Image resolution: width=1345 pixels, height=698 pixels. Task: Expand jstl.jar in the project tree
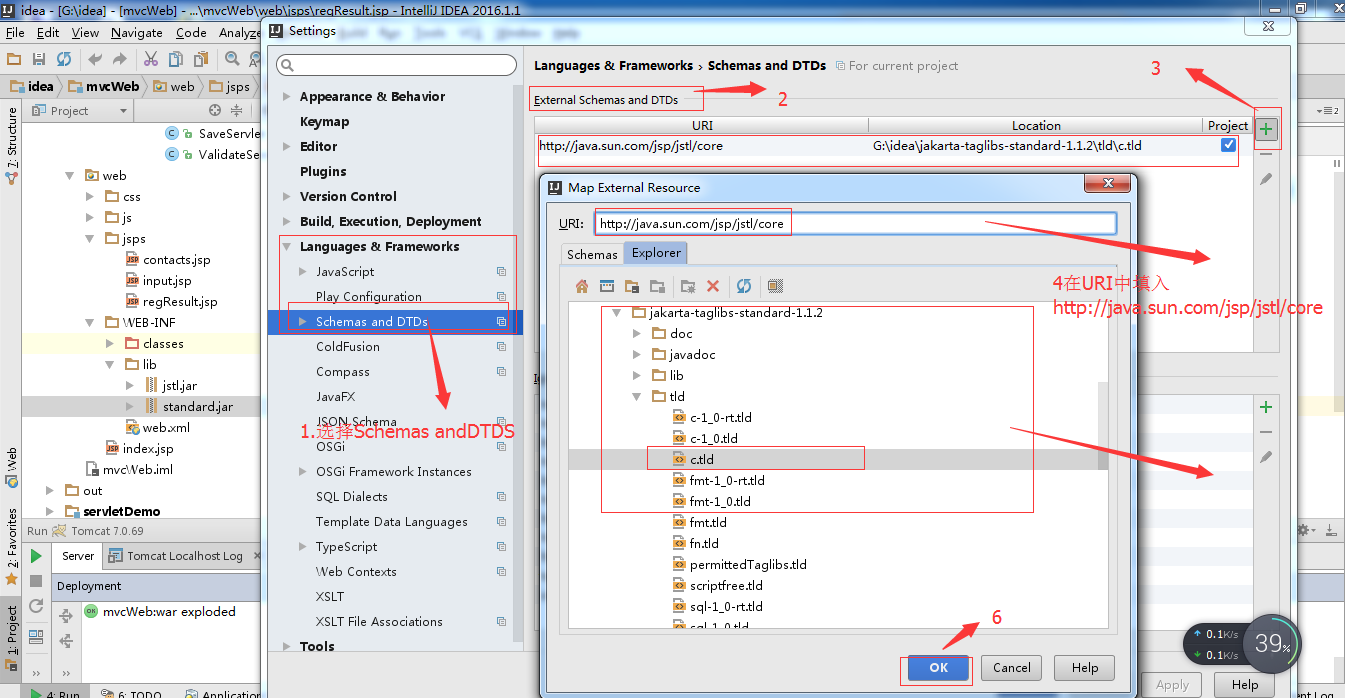(130, 385)
